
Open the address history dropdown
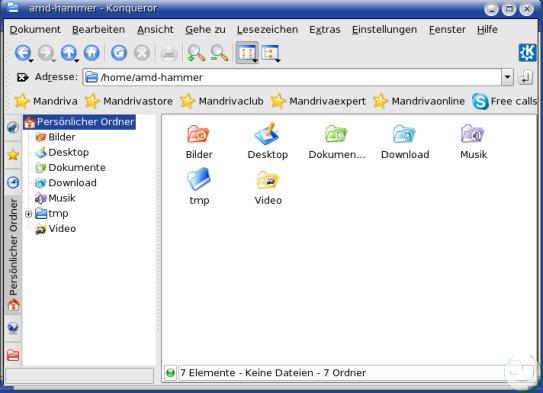(x=507, y=77)
